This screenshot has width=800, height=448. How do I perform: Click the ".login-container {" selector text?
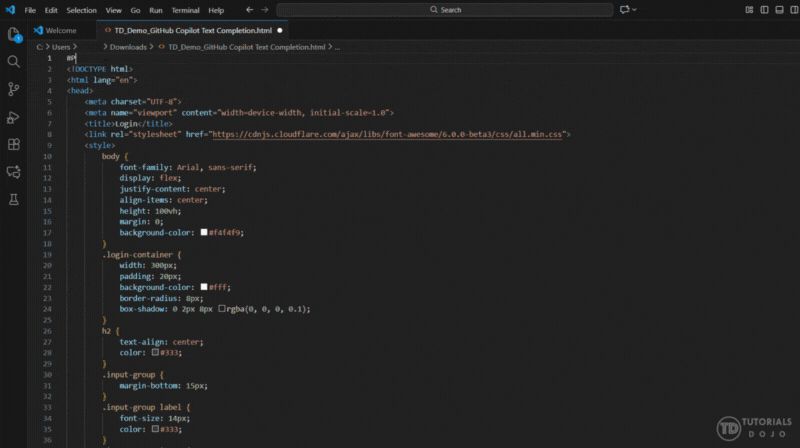point(141,254)
